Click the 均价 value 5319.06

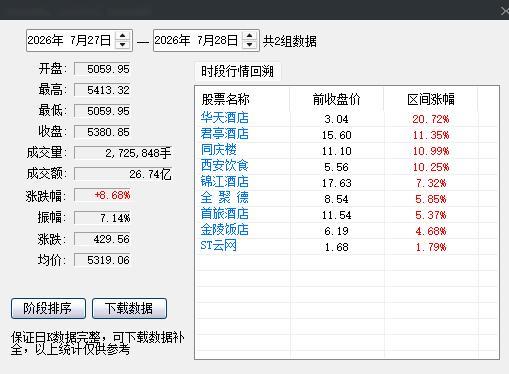[102, 260]
